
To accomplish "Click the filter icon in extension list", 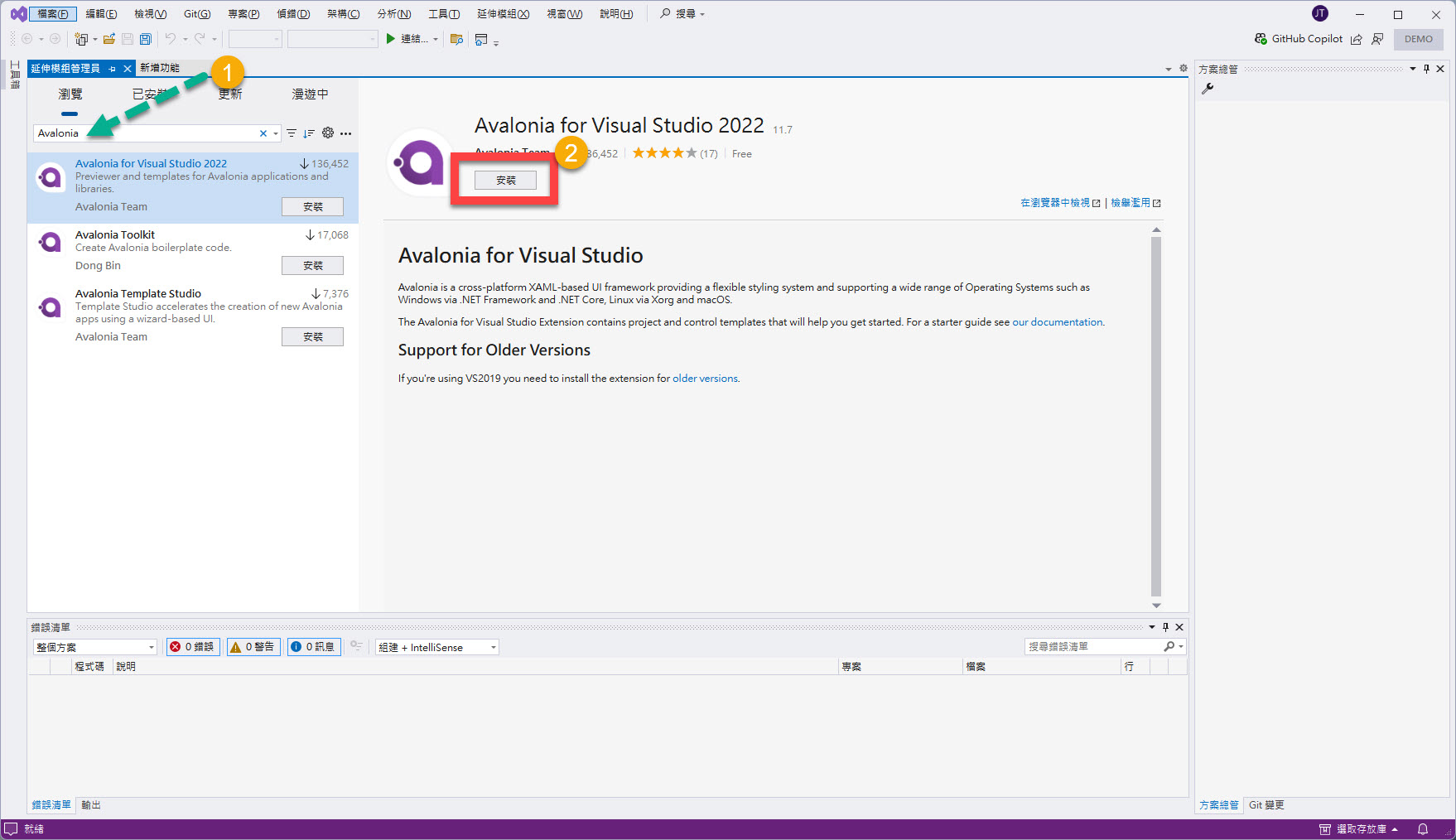I will point(292,133).
